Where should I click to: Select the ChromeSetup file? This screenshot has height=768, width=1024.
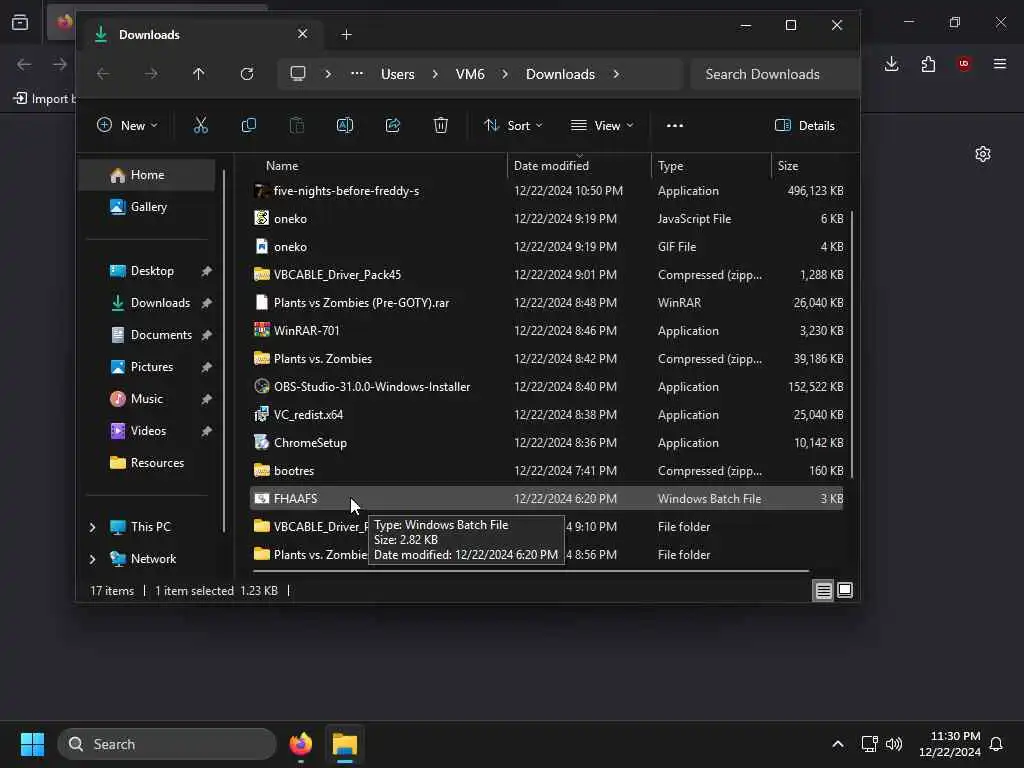547,443
